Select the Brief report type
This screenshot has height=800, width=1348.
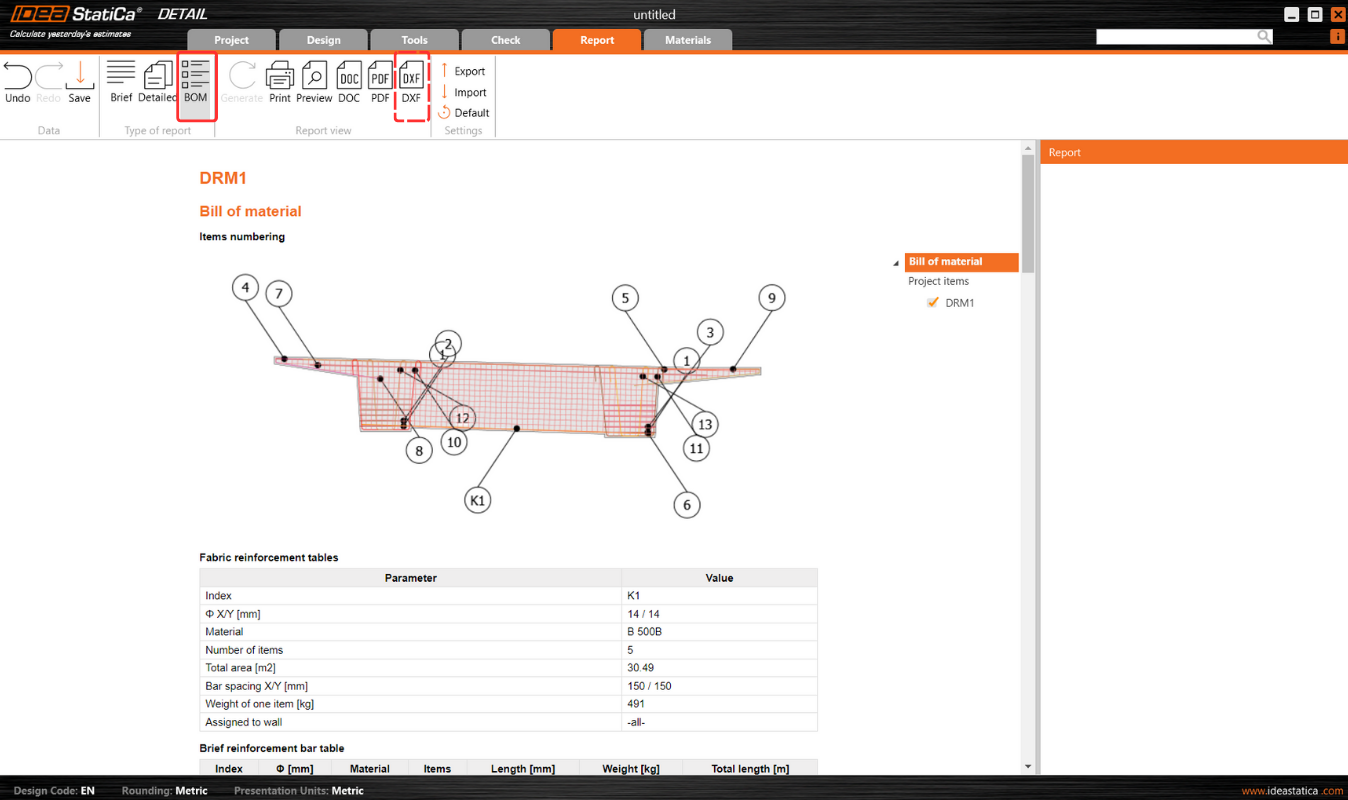(x=121, y=82)
